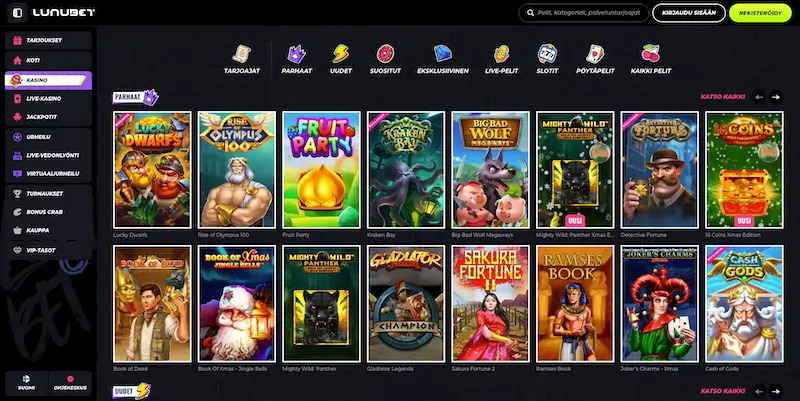This screenshot has width=800, height=401.
Task: Click the previous arrow in the Parhaat section
Action: (759, 97)
